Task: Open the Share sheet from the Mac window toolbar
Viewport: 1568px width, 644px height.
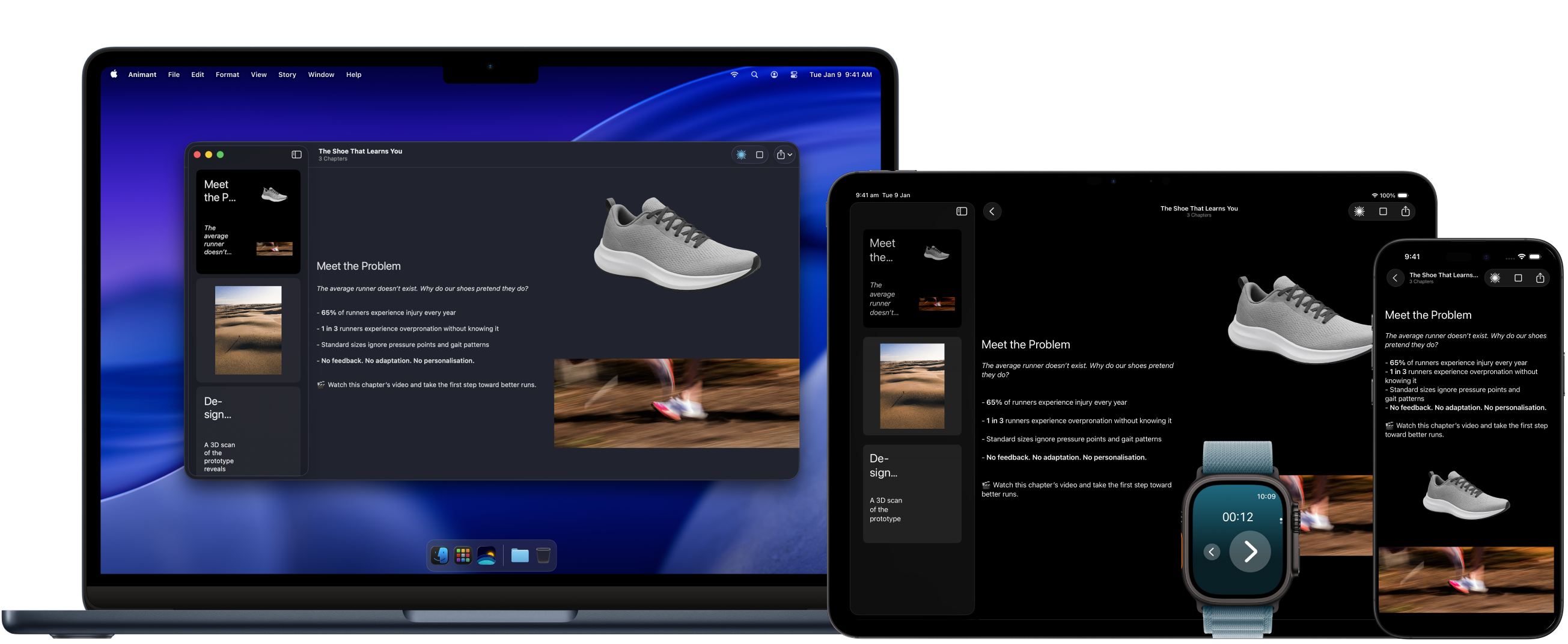Action: point(781,154)
